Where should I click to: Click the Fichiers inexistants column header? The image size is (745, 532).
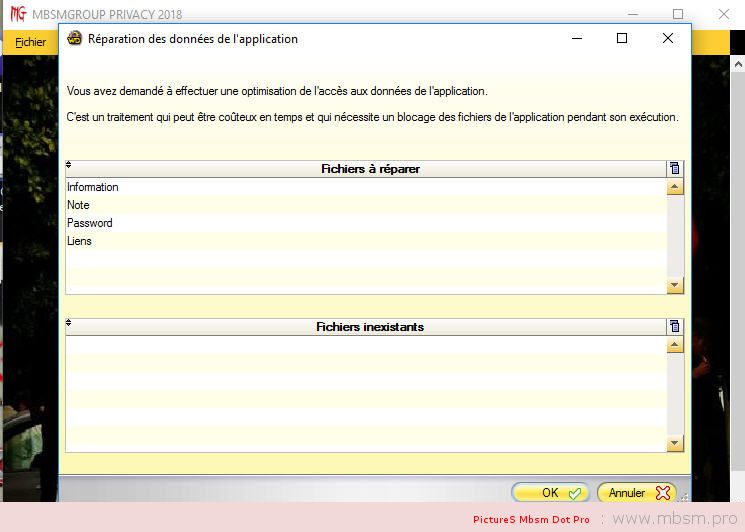(x=370, y=327)
